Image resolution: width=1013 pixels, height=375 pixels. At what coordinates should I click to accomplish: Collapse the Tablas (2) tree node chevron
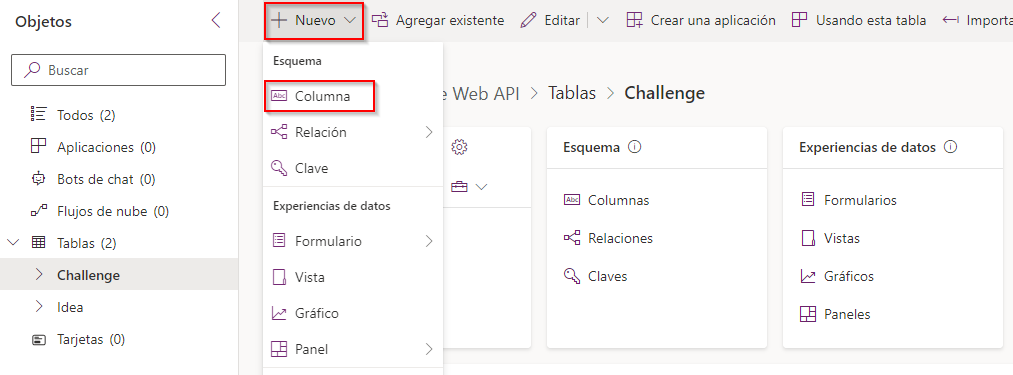click(13, 243)
